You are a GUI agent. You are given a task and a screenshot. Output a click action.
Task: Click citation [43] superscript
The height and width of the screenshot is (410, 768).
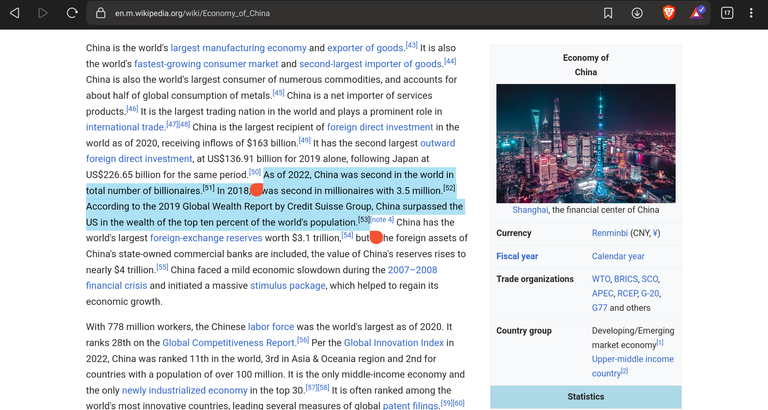pyautogui.click(x=411, y=45)
